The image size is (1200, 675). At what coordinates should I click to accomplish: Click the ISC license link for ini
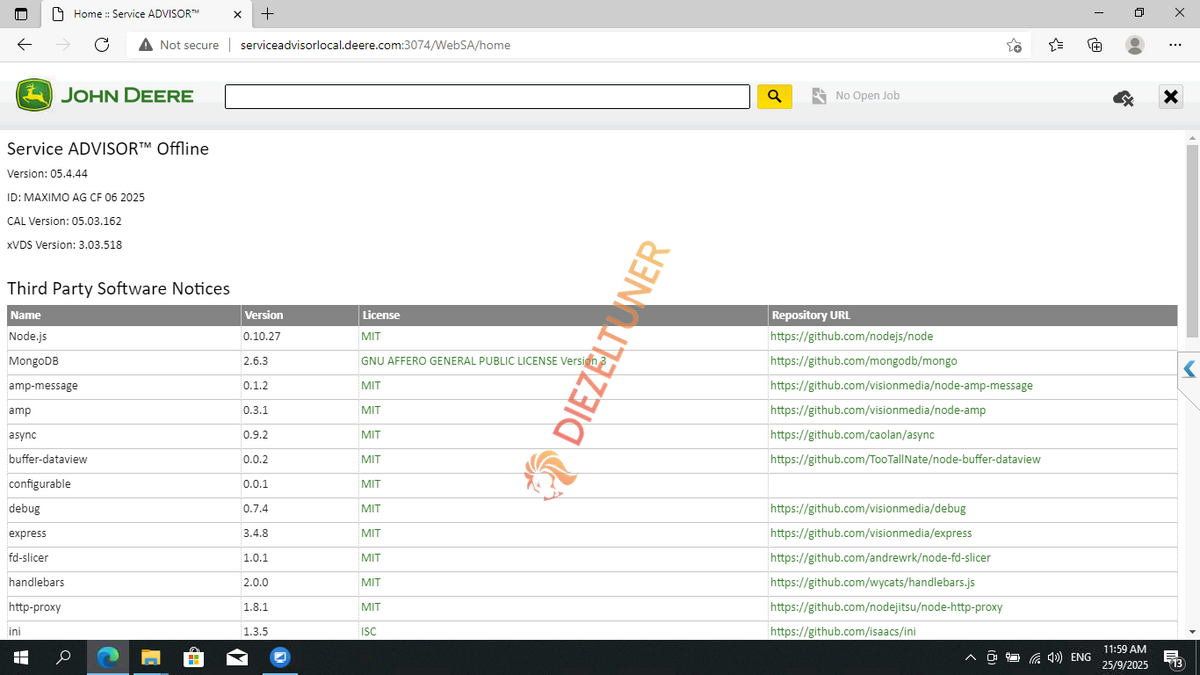click(x=369, y=631)
